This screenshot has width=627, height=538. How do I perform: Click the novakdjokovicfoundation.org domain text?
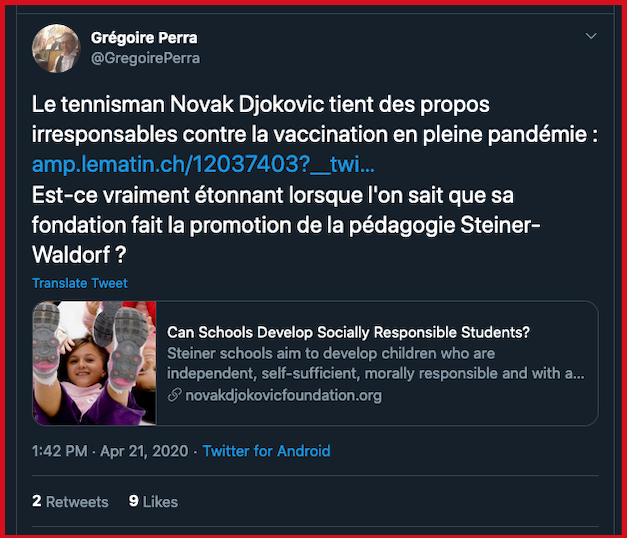(x=284, y=395)
